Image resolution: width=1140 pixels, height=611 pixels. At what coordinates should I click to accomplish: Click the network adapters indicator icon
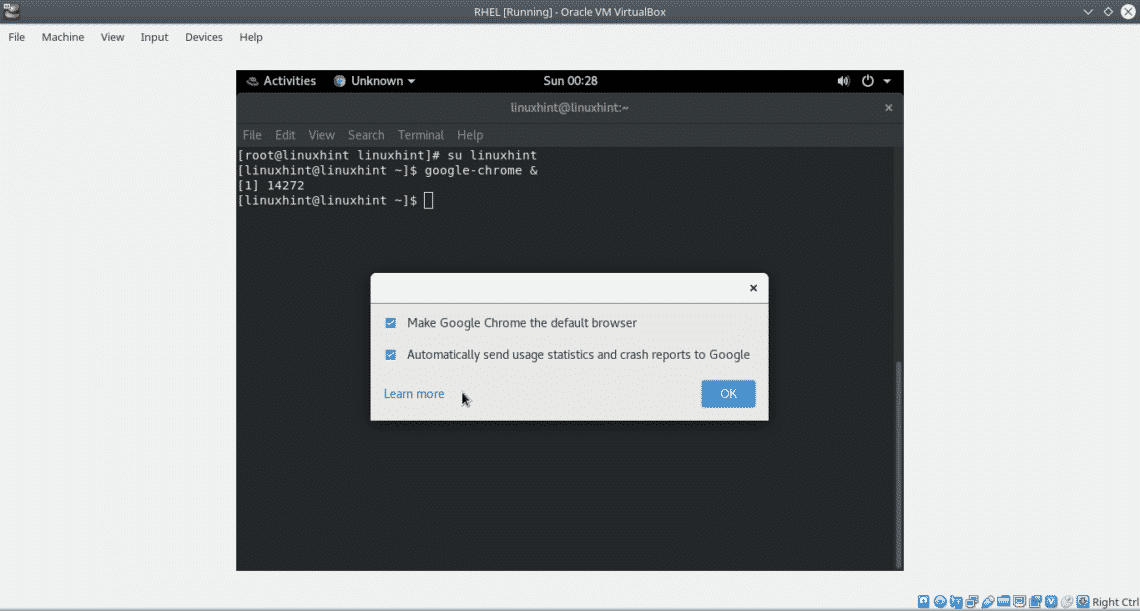(972, 602)
